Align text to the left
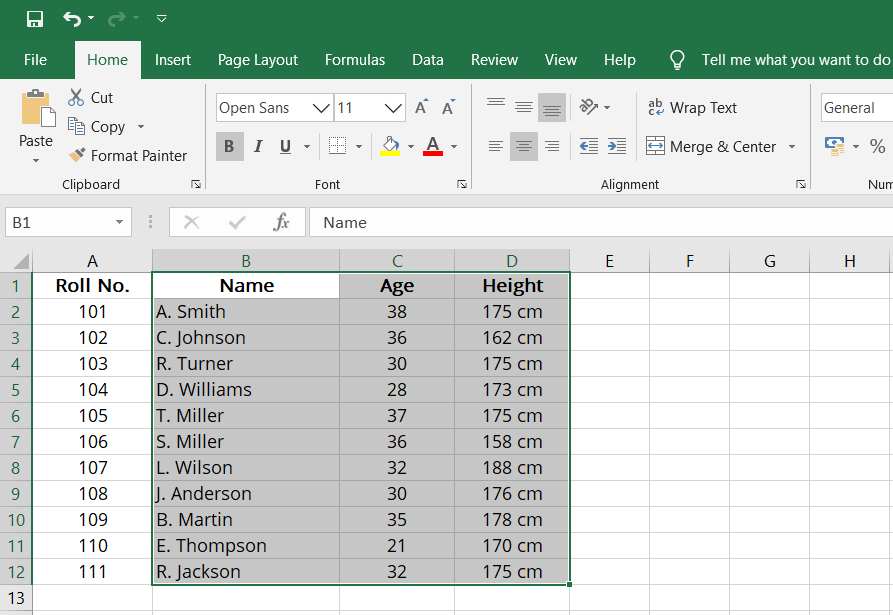This screenshot has height=615, width=893. [x=496, y=146]
